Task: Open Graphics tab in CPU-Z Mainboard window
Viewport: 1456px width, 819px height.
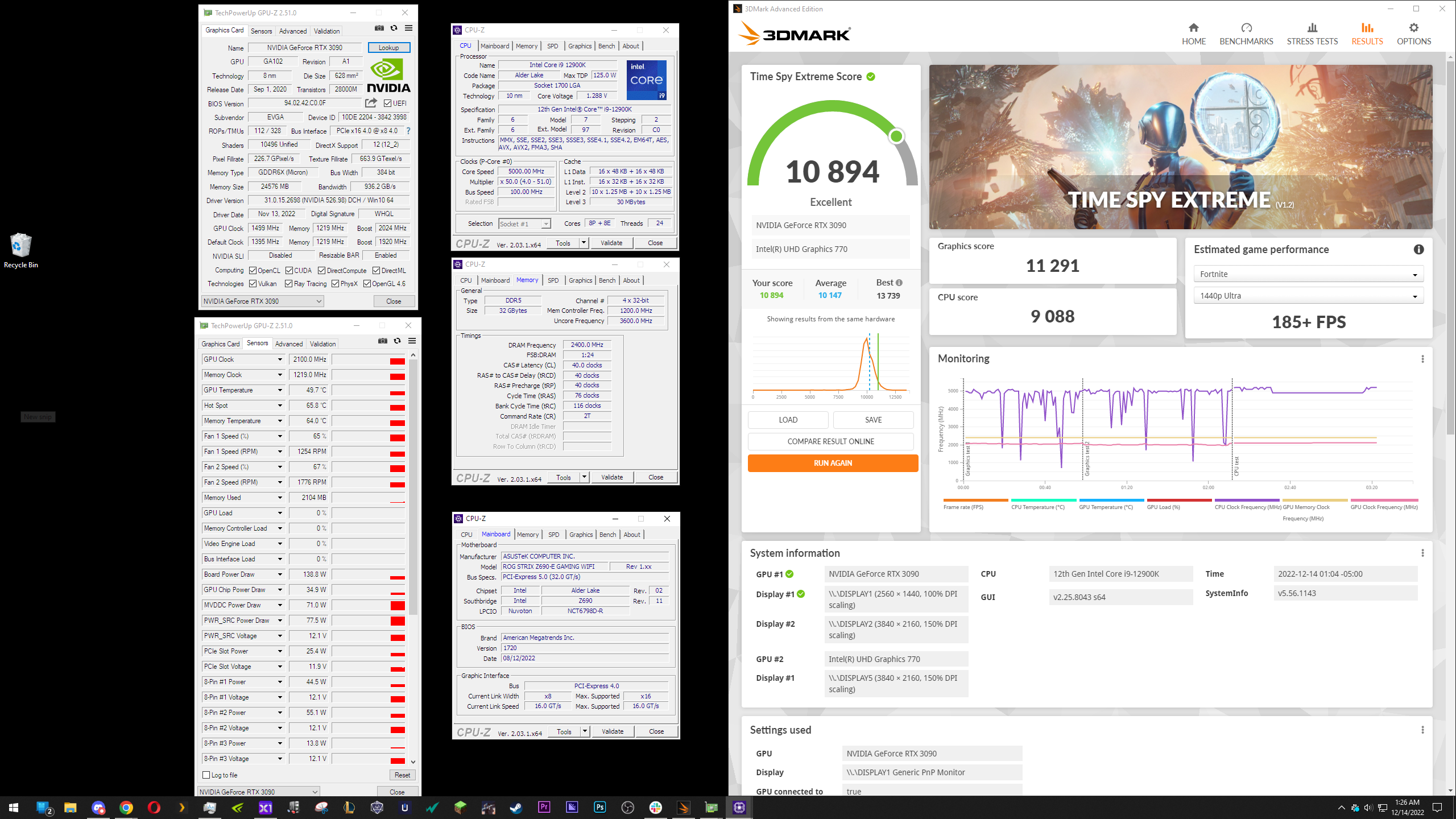Action: [x=581, y=535]
